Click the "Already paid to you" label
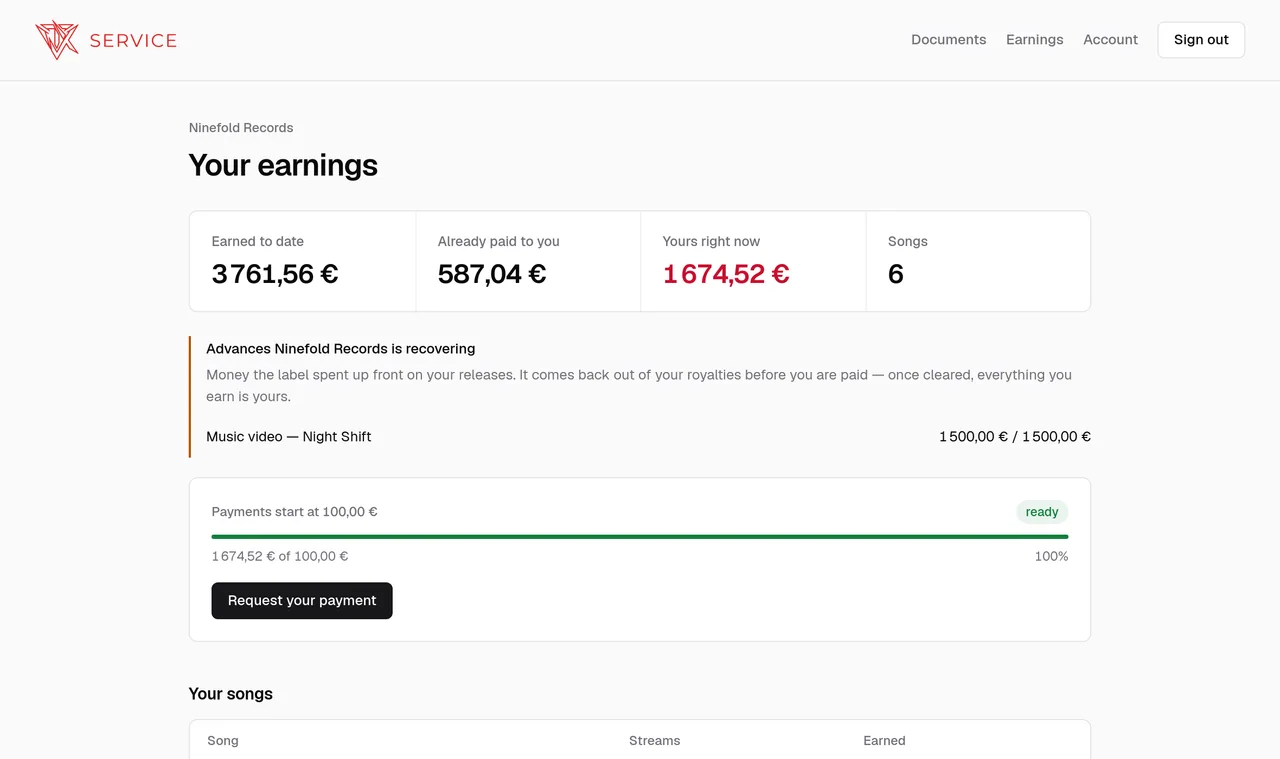Screen dimensions: 1280x759 pyautogui.click(x=499, y=242)
